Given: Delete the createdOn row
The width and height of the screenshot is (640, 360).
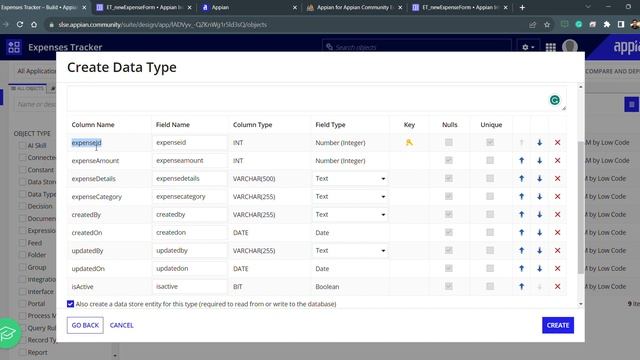Looking at the screenshot, I should coord(557,233).
